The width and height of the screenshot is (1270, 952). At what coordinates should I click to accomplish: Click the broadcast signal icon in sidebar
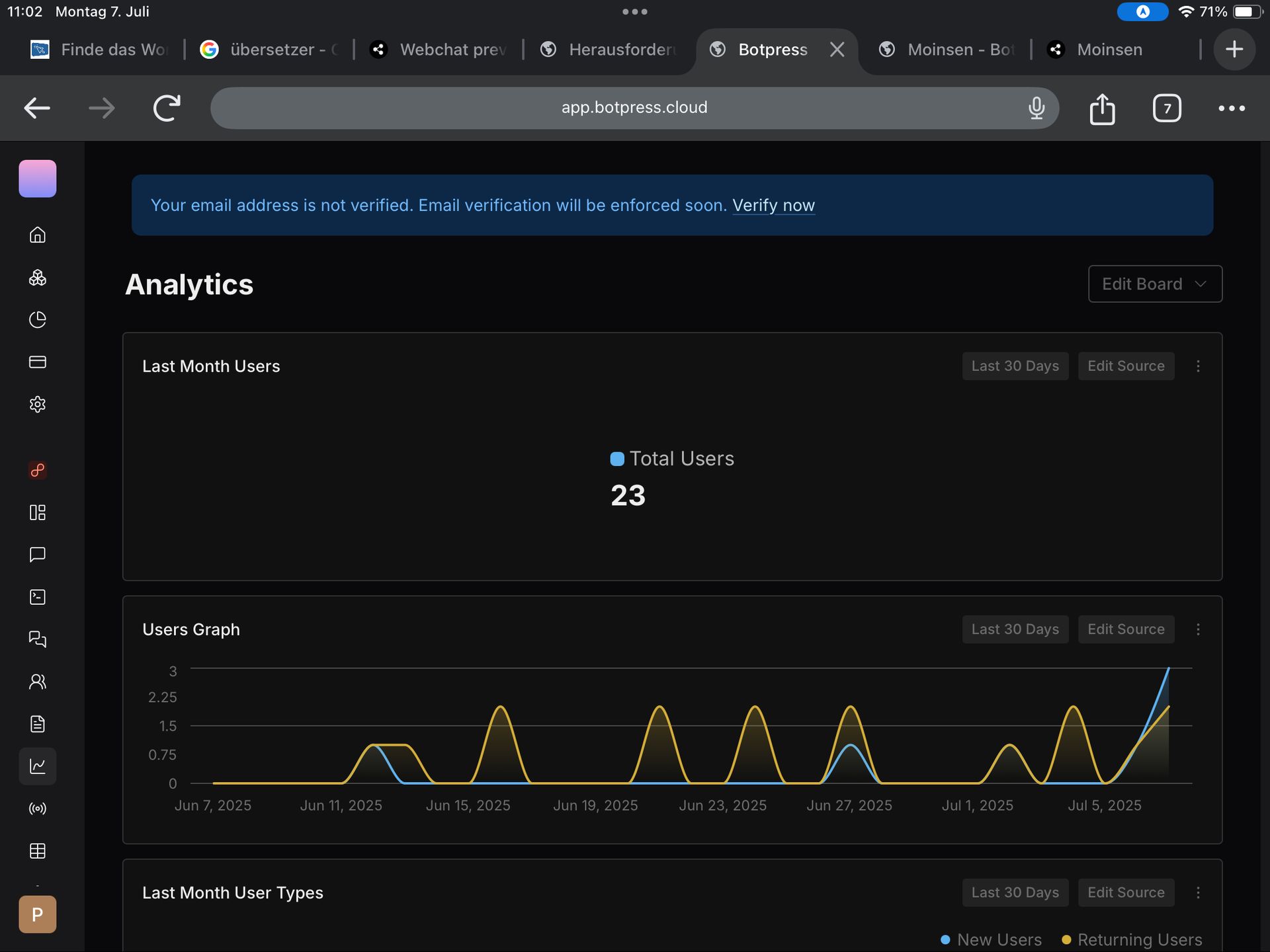coord(38,809)
